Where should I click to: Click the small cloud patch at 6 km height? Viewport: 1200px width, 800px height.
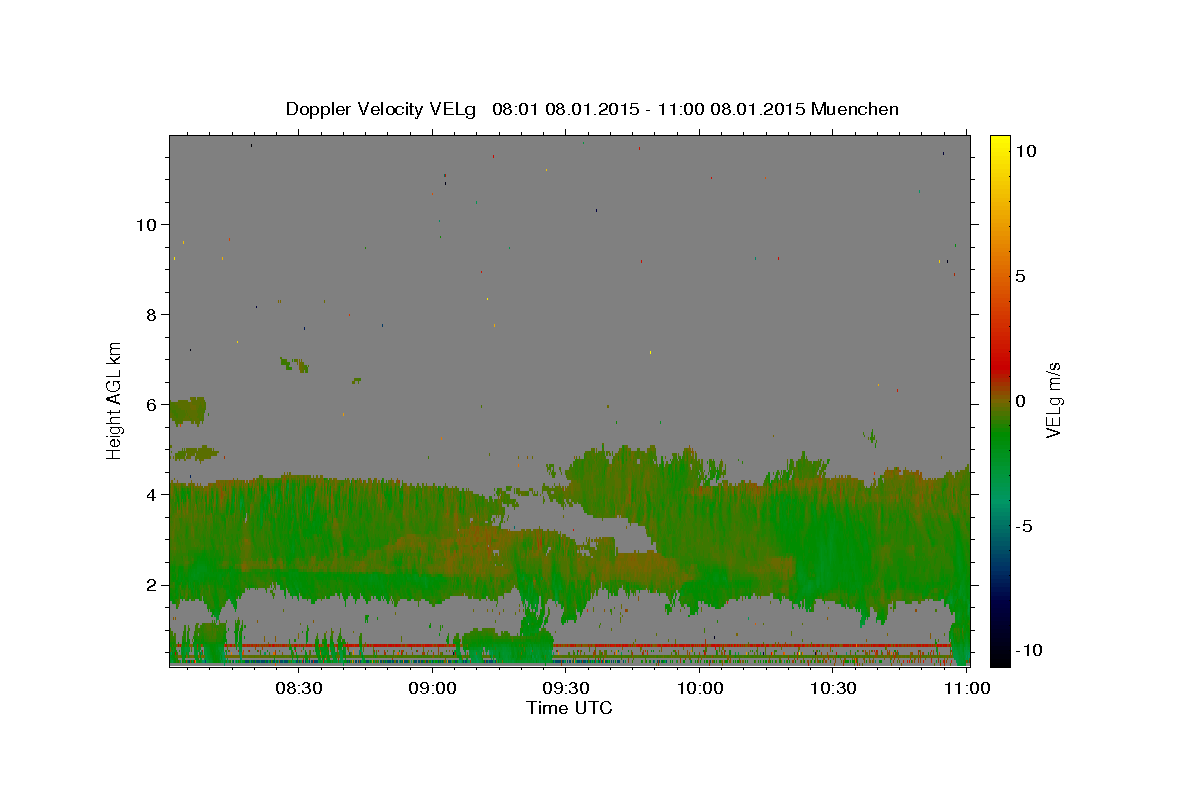187,410
